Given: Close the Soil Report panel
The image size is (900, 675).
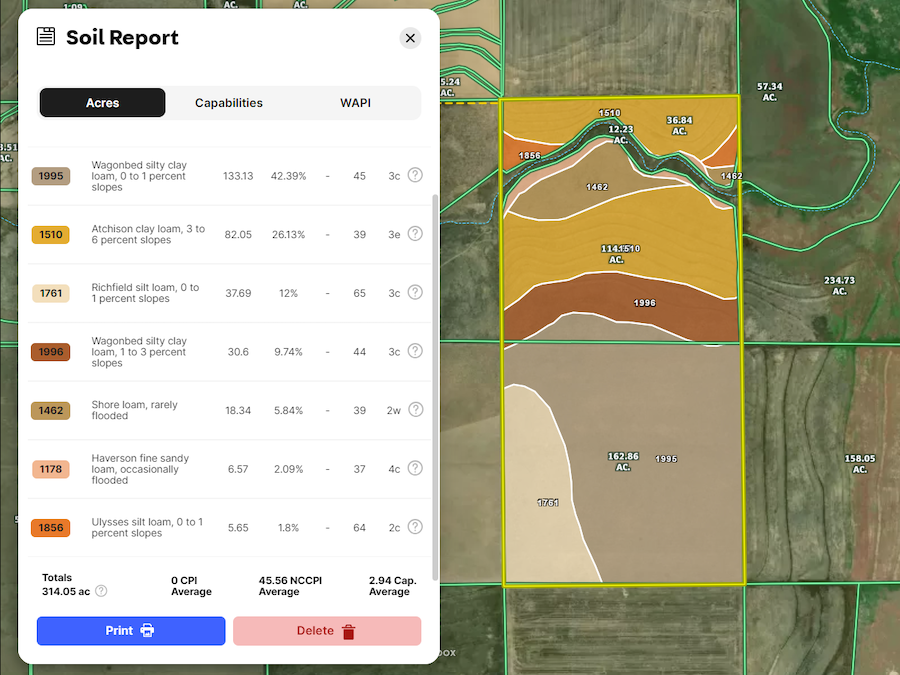Looking at the screenshot, I should pos(410,38).
